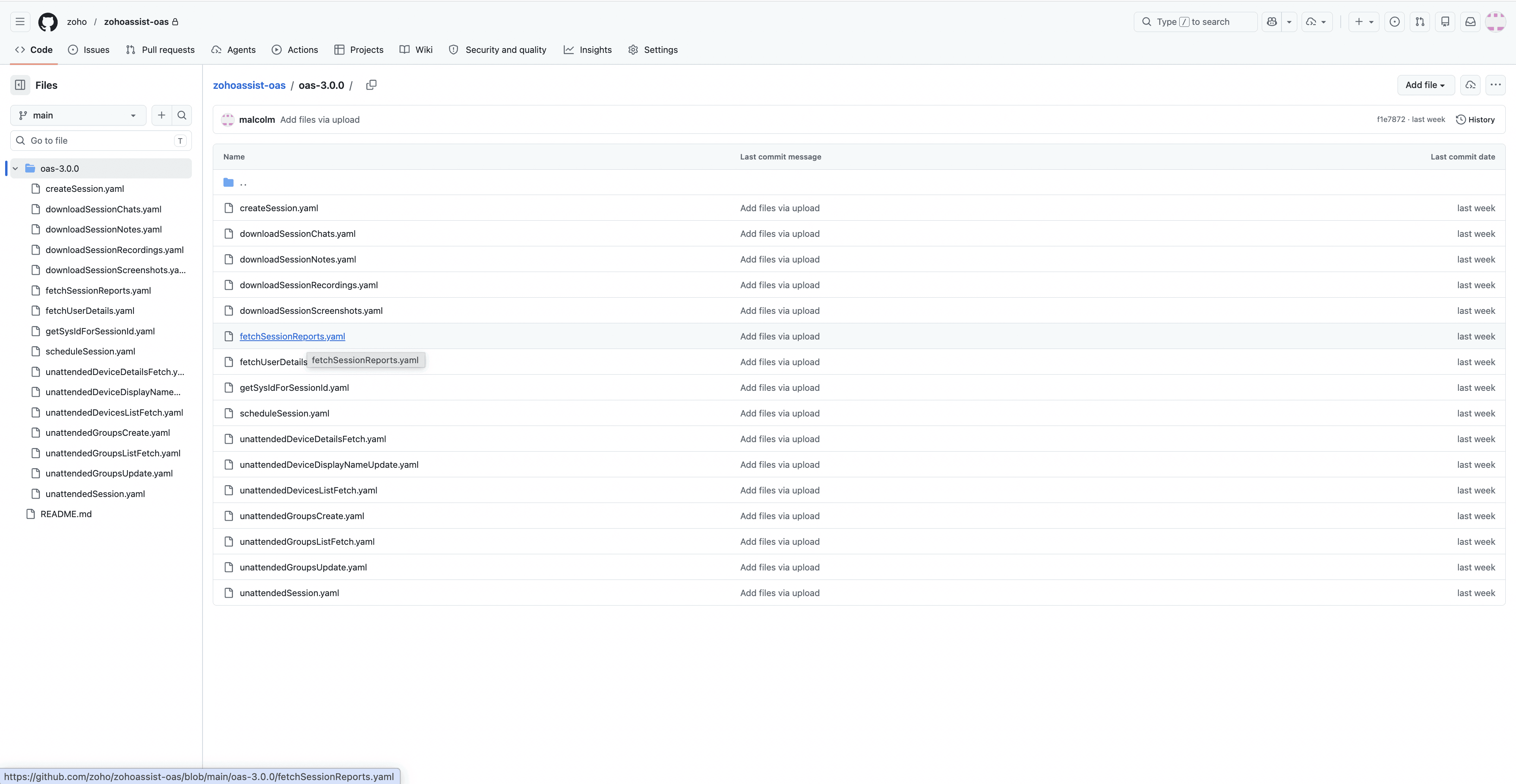1516x784 pixels.
Task: Open the Wiki tab
Action: (x=416, y=49)
